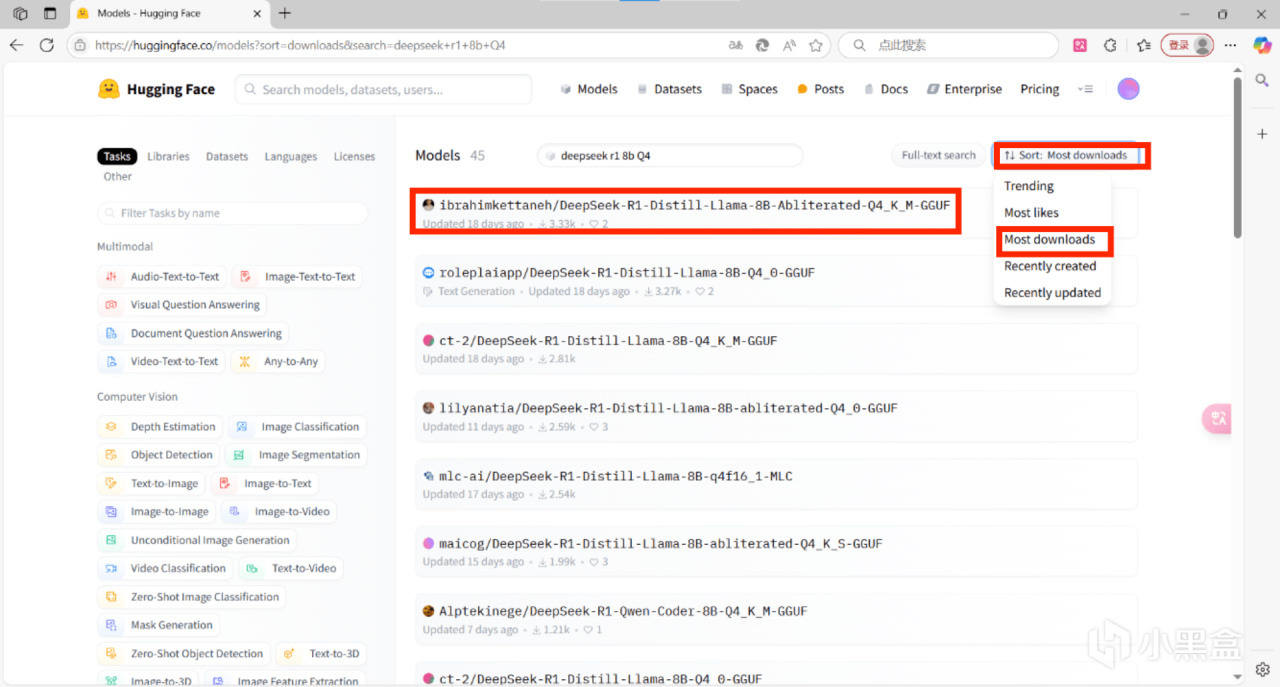Add a sidebar app with plus icon
The height and width of the screenshot is (687, 1280).
click(1262, 134)
